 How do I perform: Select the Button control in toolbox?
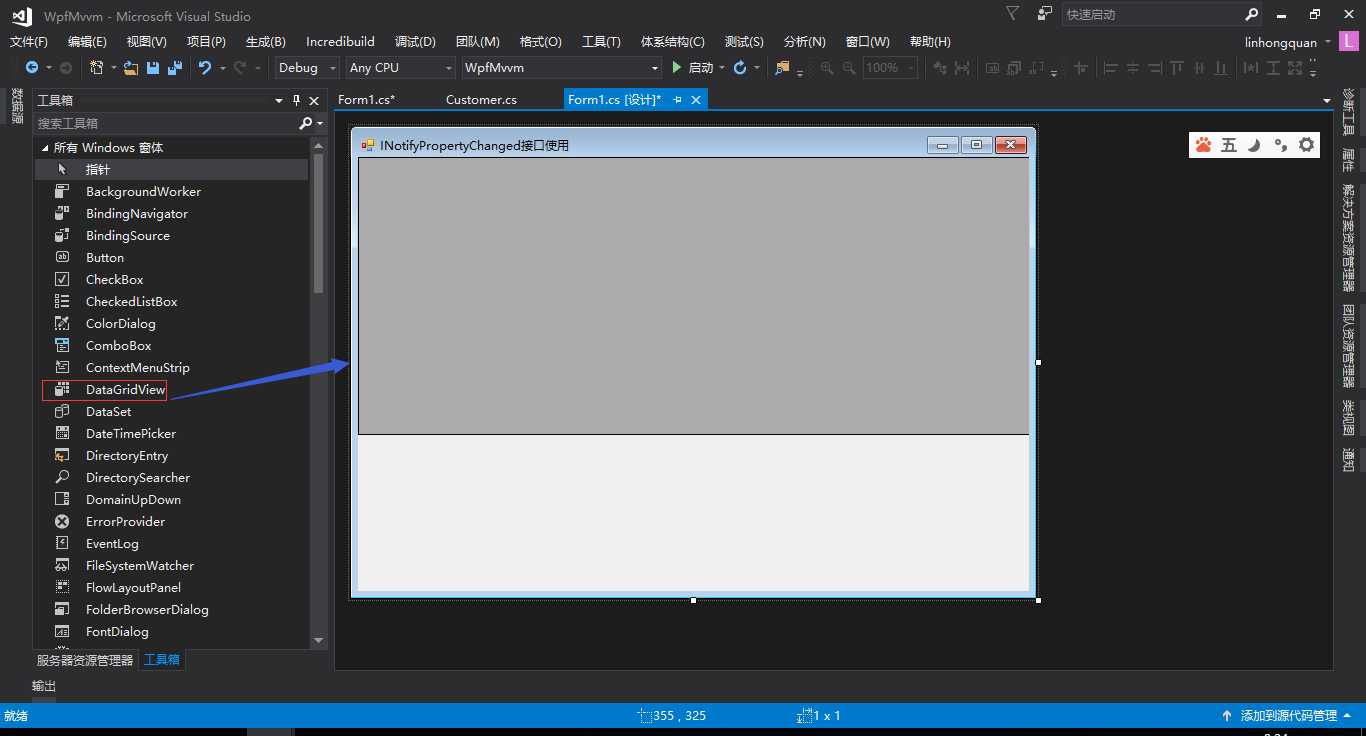tap(171, 258)
